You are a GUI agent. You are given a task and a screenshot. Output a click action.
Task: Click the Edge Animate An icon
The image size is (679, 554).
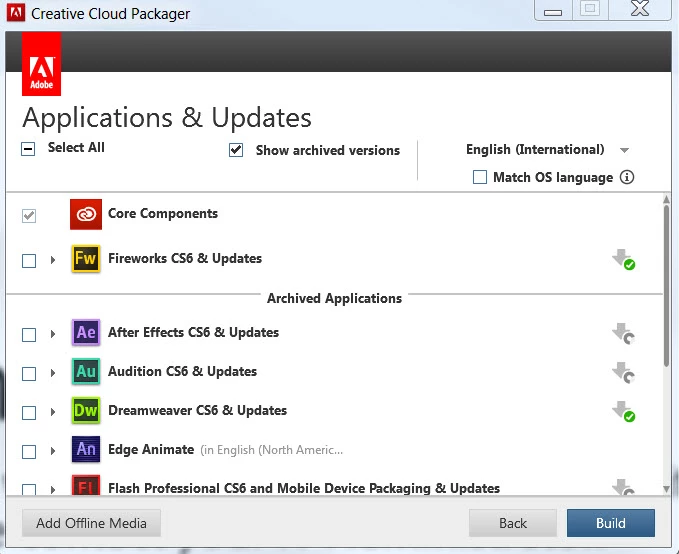(x=86, y=449)
